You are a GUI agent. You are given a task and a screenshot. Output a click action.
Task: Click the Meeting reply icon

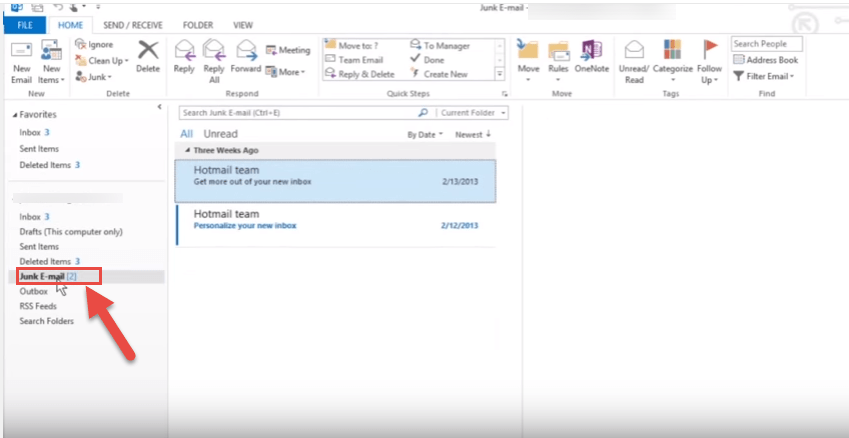pyautogui.click(x=288, y=50)
